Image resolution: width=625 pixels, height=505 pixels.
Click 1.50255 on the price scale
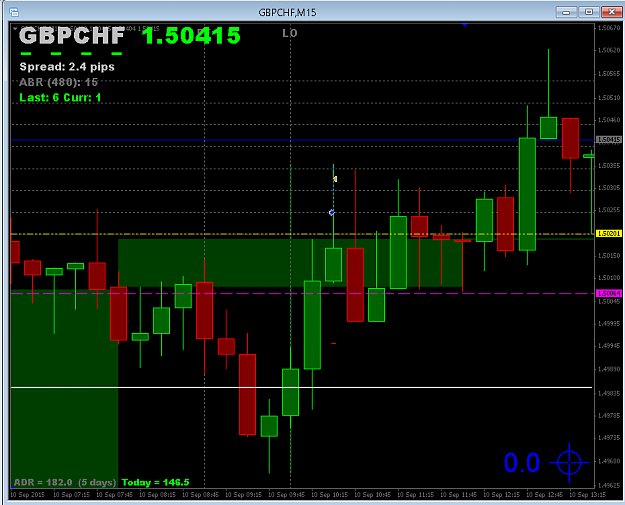(x=609, y=210)
